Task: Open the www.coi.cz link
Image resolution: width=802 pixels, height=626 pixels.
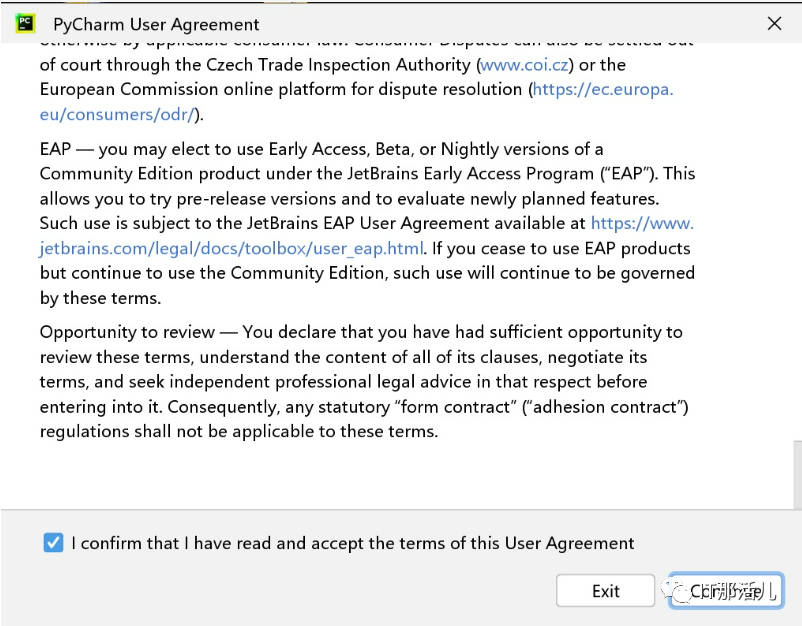Action: 523,64
